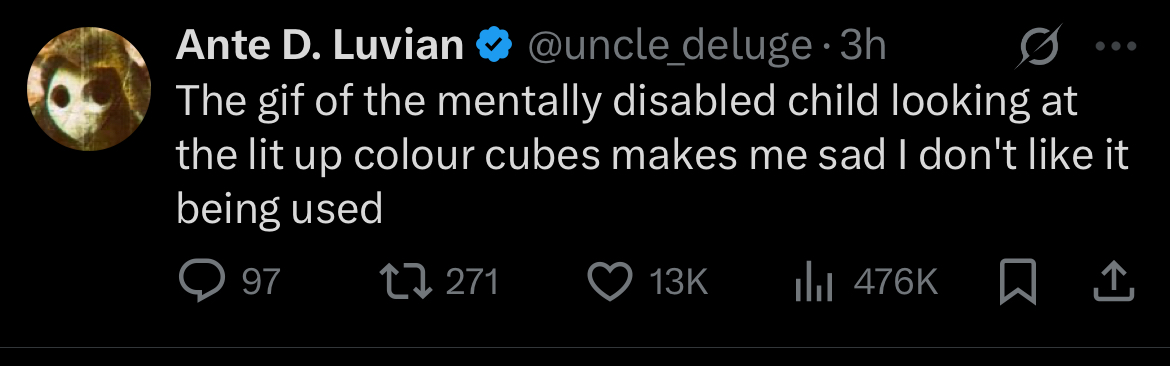The image size is (1170, 366).
Task: Open the tweet by clicking 'being used' text
Action: point(279,209)
